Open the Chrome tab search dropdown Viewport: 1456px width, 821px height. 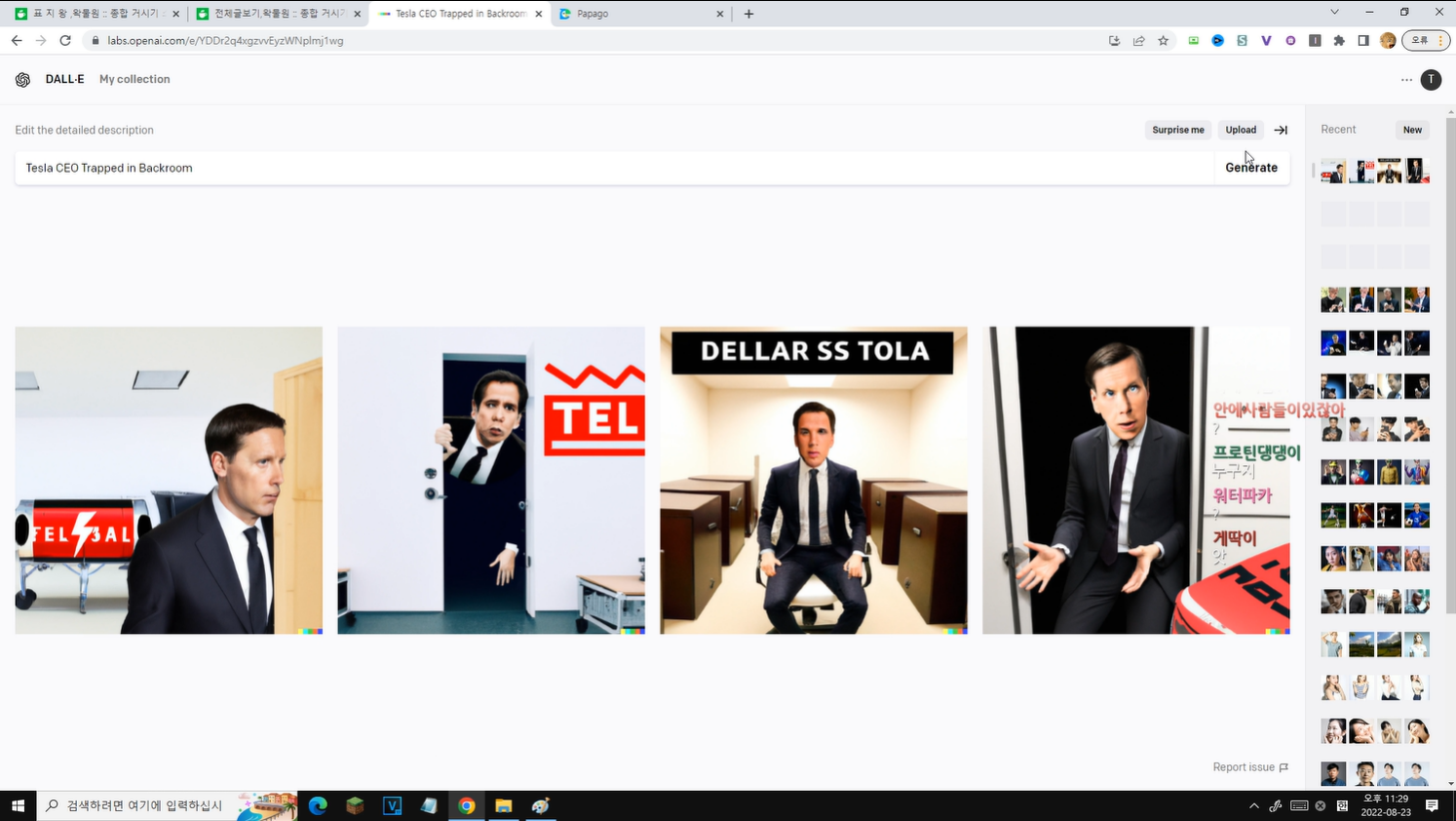(x=1334, y=13)
